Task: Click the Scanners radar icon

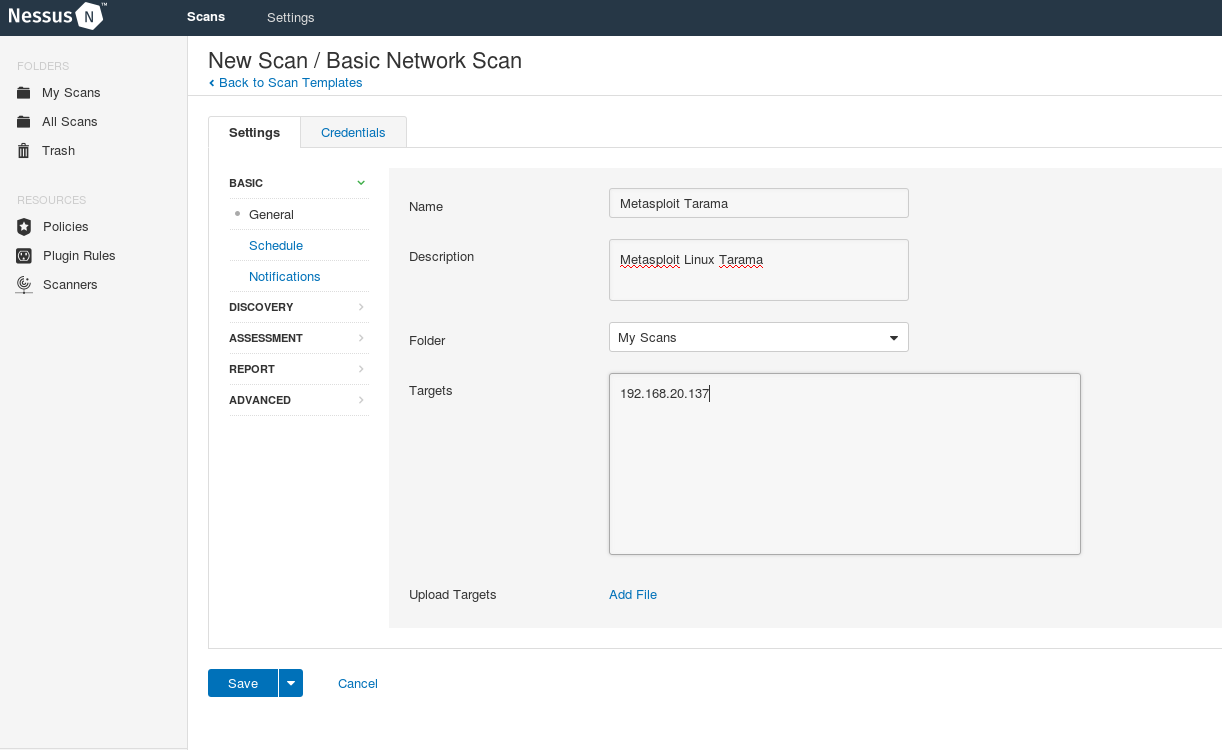Action: pos(24,285)
